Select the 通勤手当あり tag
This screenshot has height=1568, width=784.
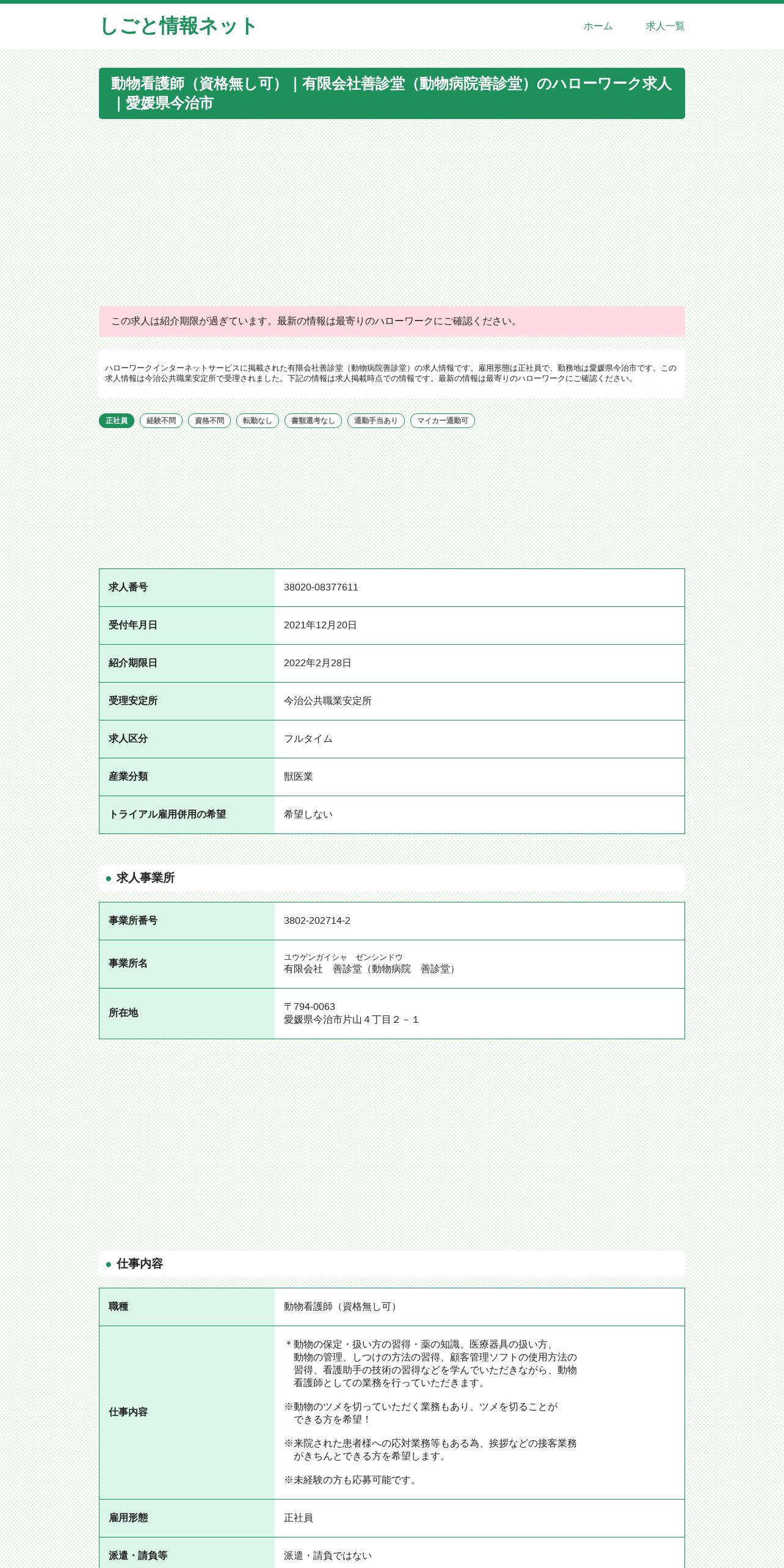point(376,421)
